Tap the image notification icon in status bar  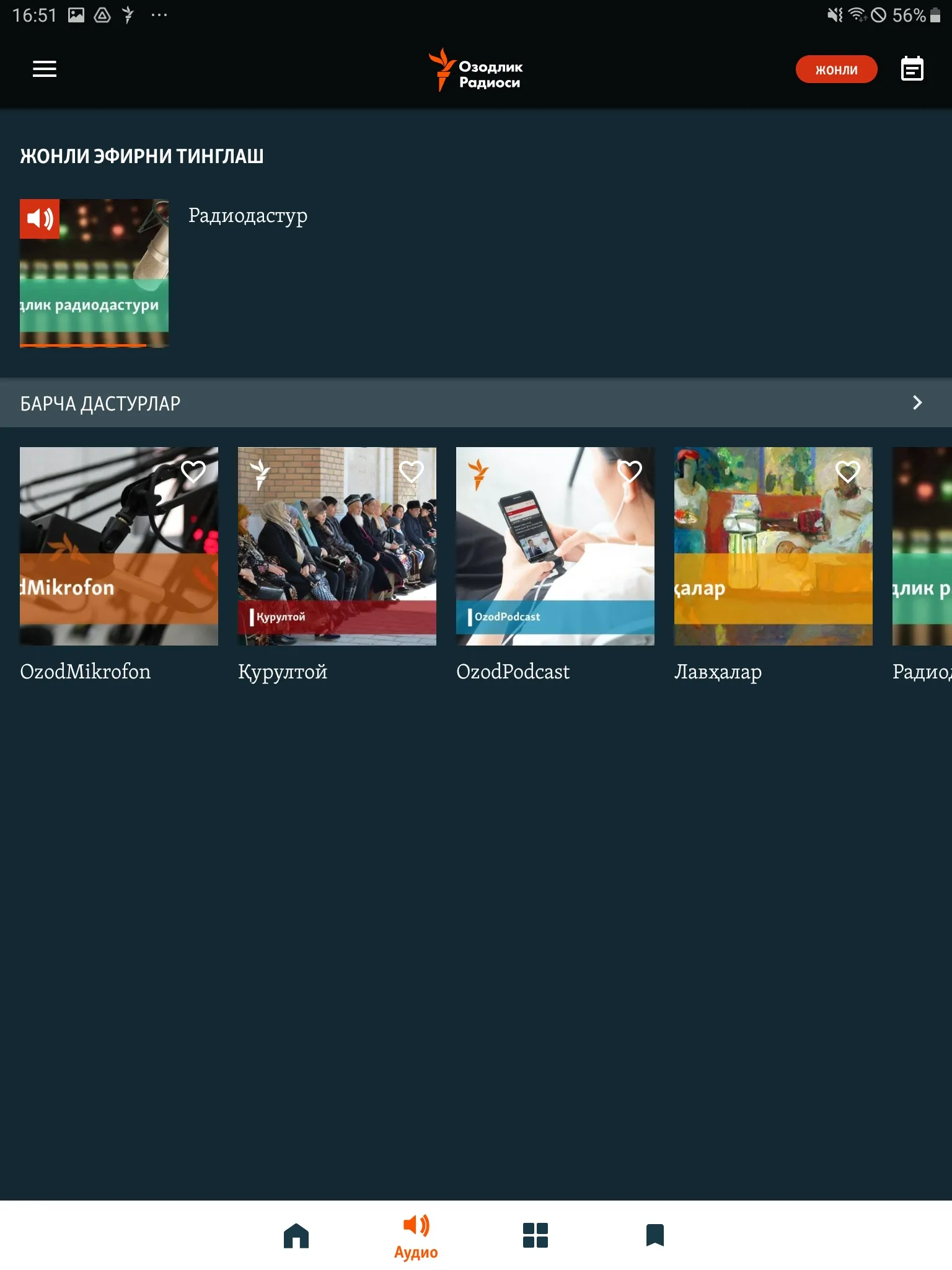coord(76,15)
